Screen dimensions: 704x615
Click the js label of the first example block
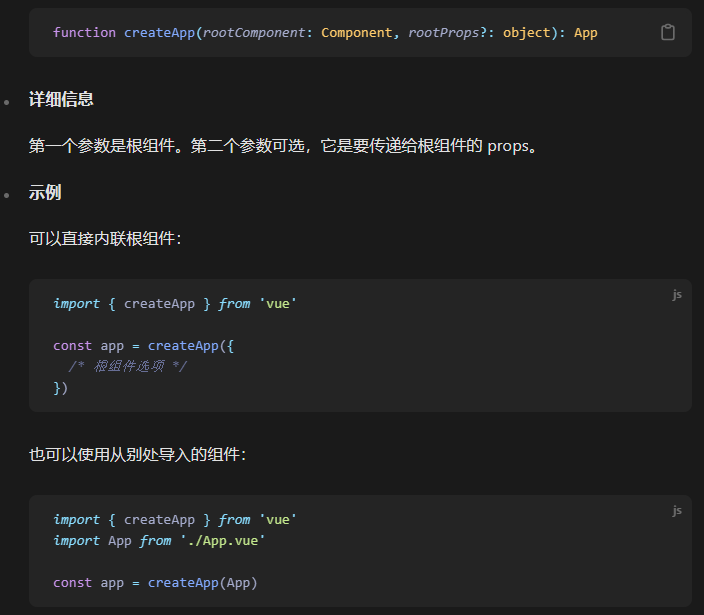(x=677, y=294)
